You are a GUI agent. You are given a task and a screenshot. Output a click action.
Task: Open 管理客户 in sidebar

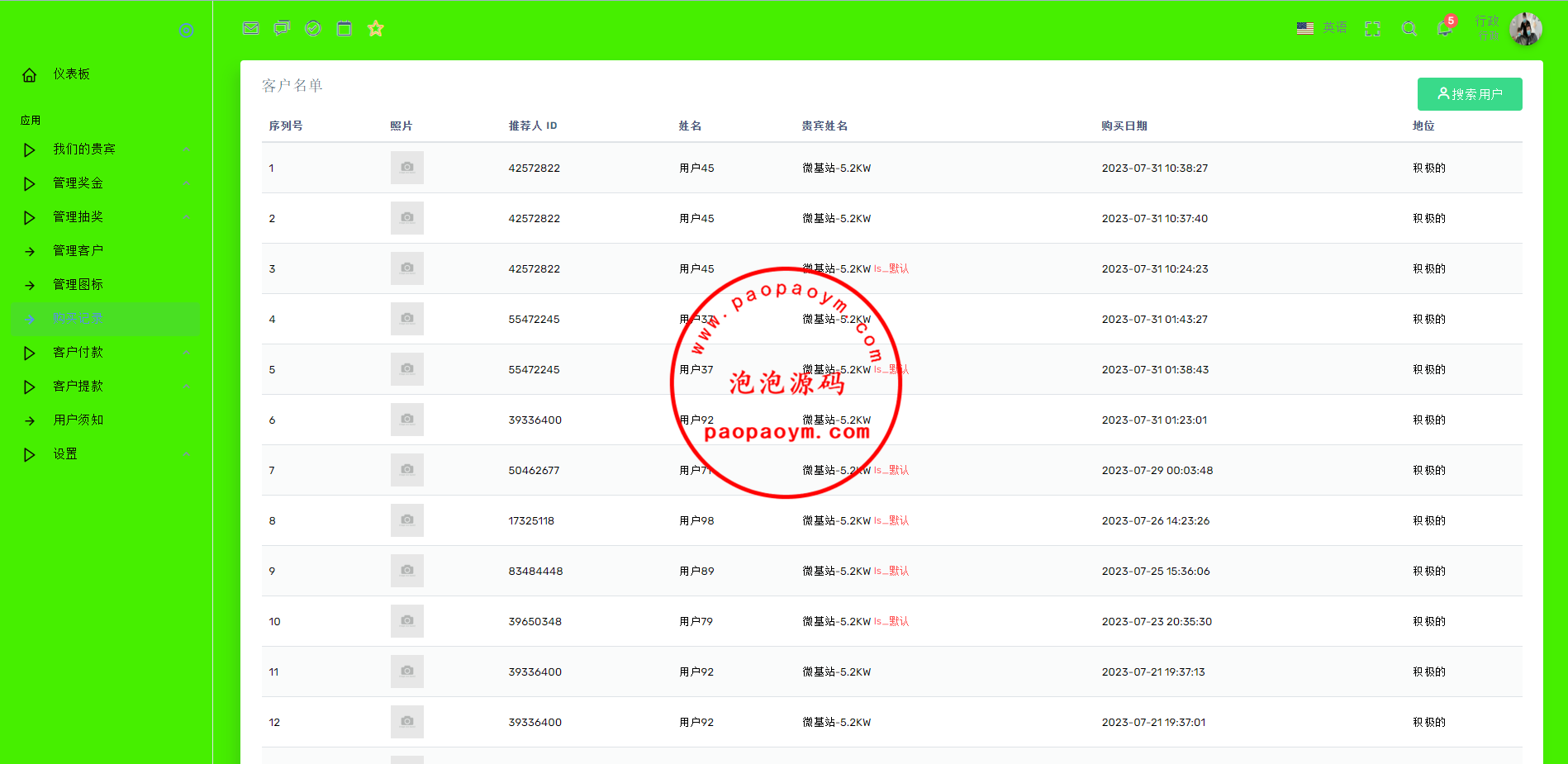[x=78, y=251]
